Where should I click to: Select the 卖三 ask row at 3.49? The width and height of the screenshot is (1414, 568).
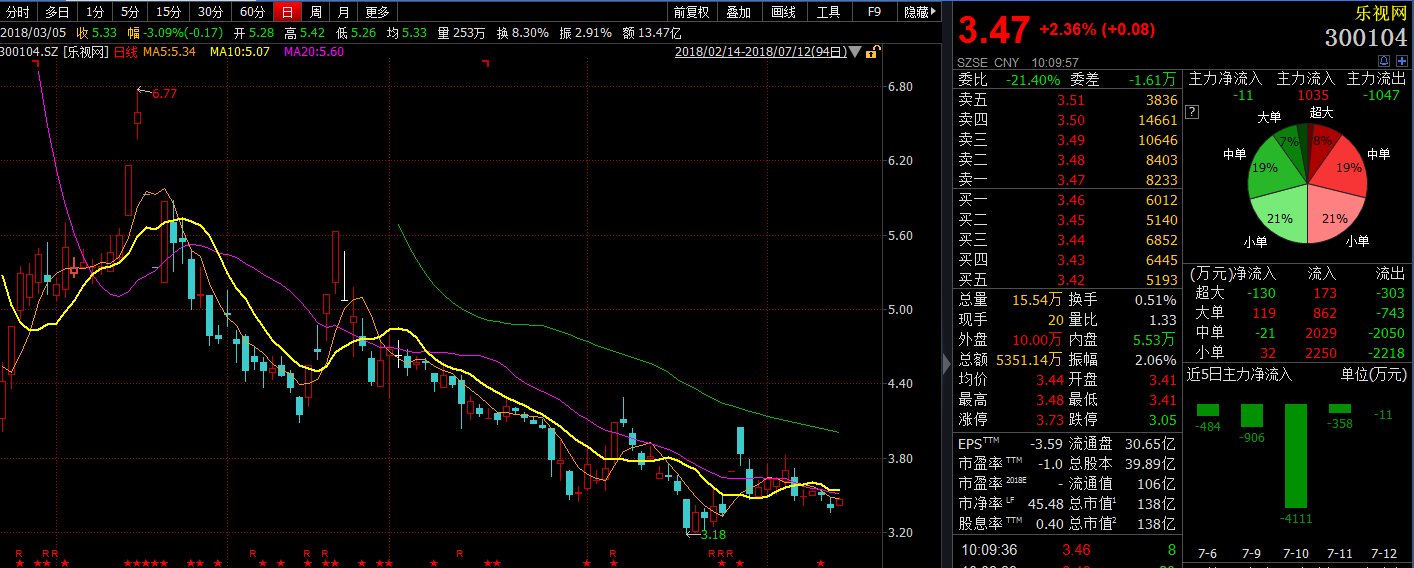tap(1068, 140)
